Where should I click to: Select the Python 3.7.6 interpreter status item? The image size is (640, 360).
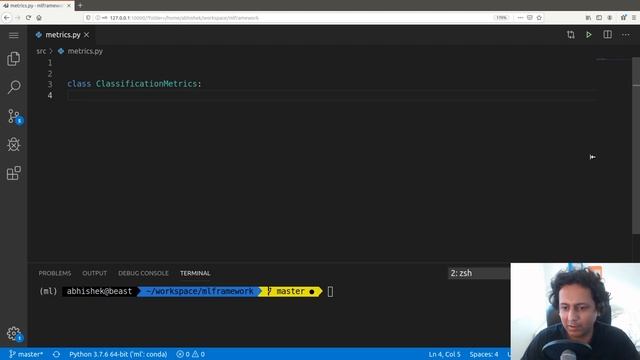pyautogui.click(x=118, y=354)
